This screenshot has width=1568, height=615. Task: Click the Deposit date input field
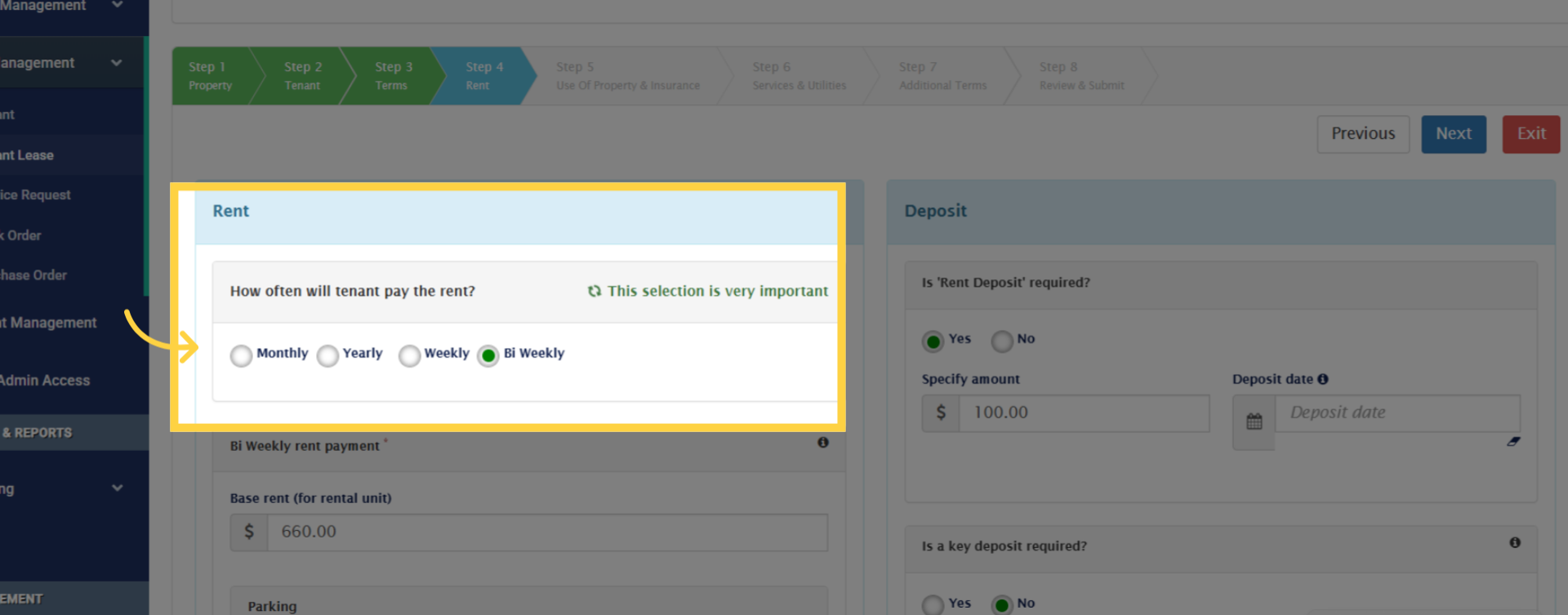tap(1397, 413)
